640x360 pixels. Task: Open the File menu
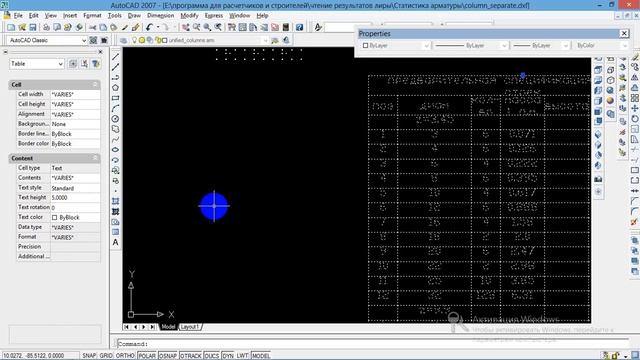tap(18, 16)
